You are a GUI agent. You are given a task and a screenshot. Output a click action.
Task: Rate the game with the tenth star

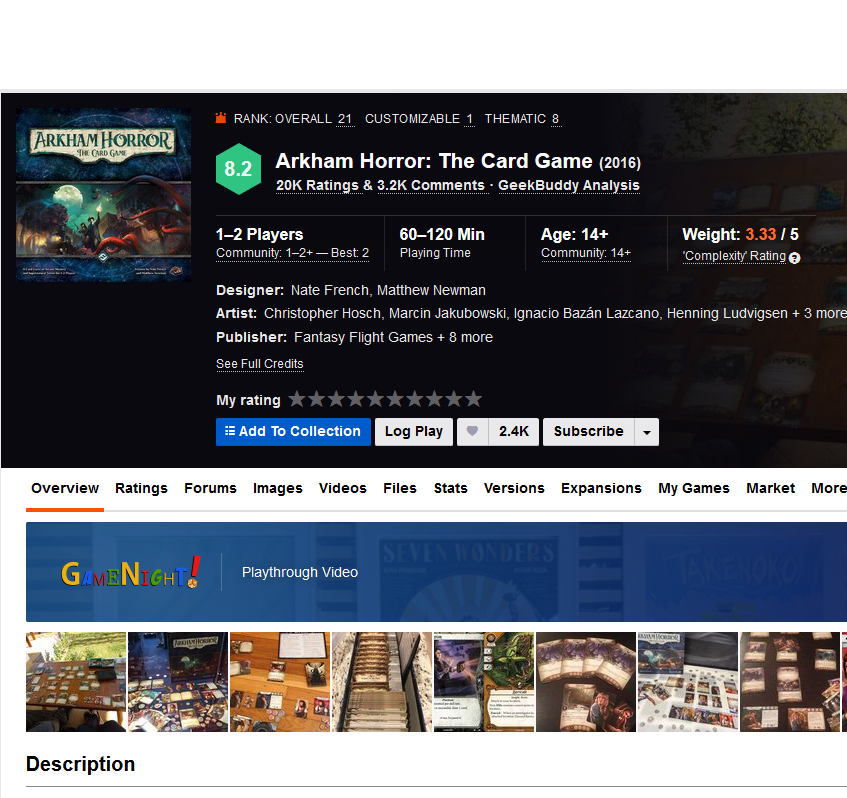tap(474, 399)
